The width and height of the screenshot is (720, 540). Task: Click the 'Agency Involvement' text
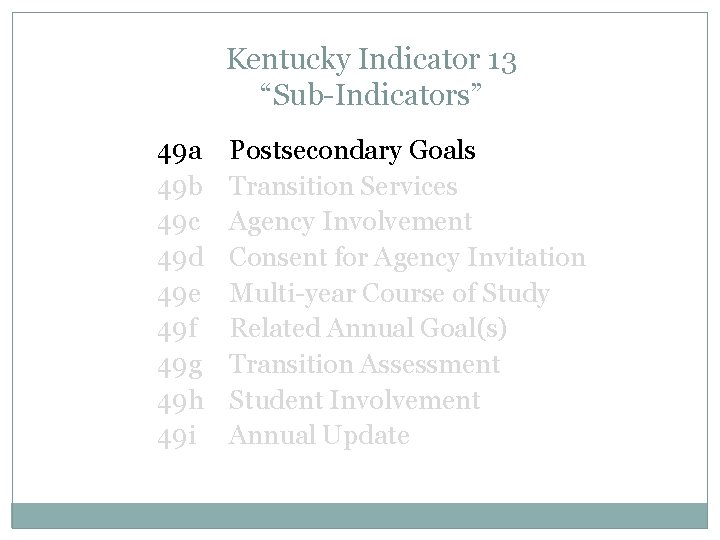click(350, 222)
